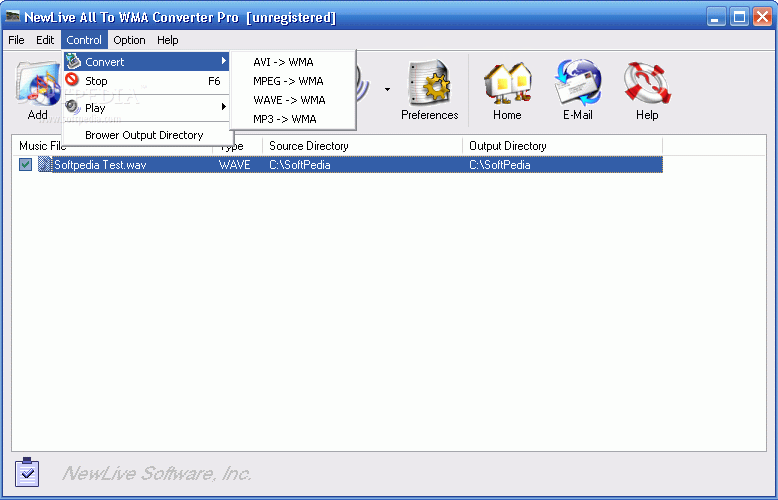The width and height of the screenshot is (778, 500).
Task: Open the Option menu
Action: tap(130, 40)
